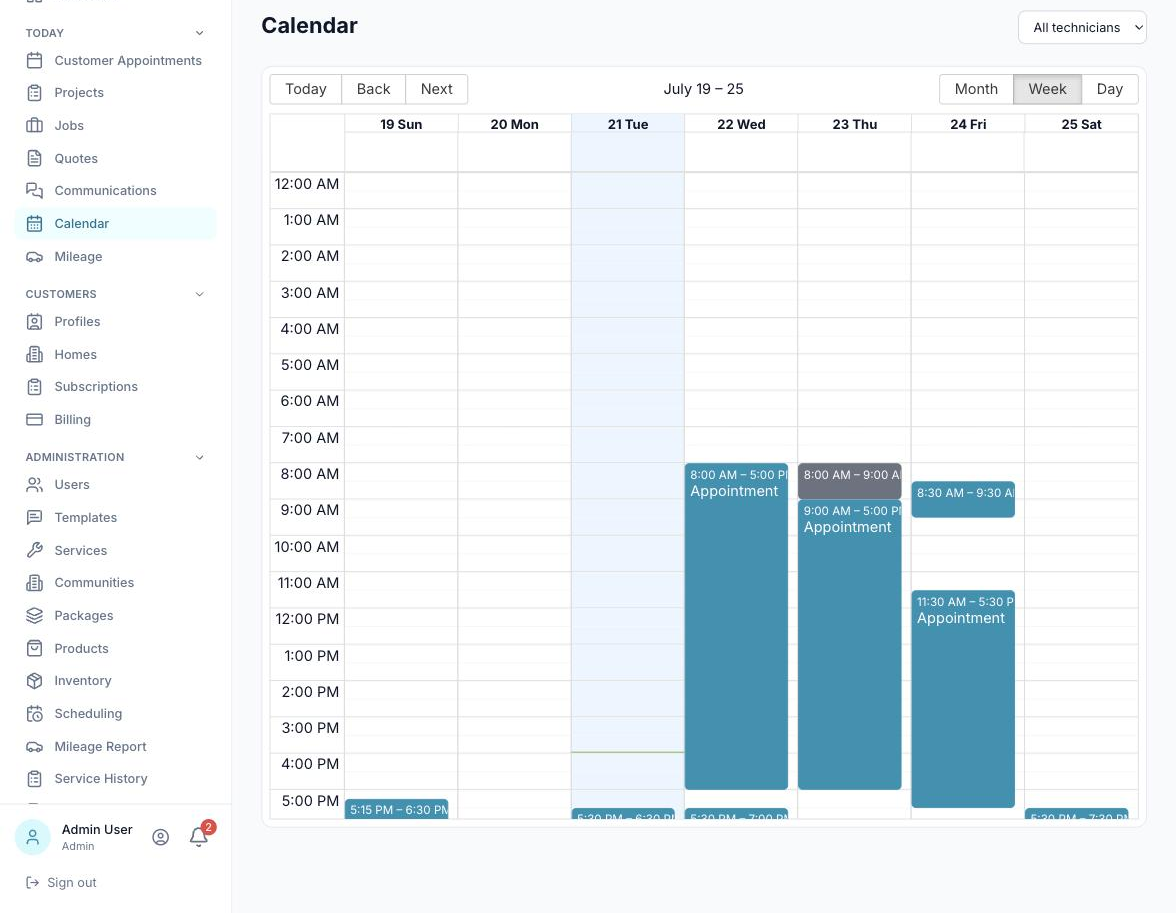The width and height of the screenshot is (1176, 913).
Task: Go Back to previous week
Action: (x=374, y=89)
